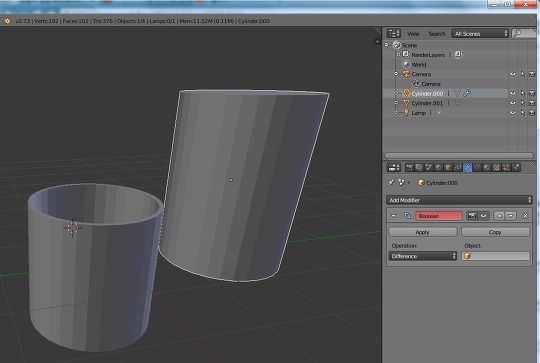Click the Cylinder.000 breadcrumb in Properties
Image resolution: width=540 pixels, height=363 pixels.
pyautogui.click(x=437, y=183)
